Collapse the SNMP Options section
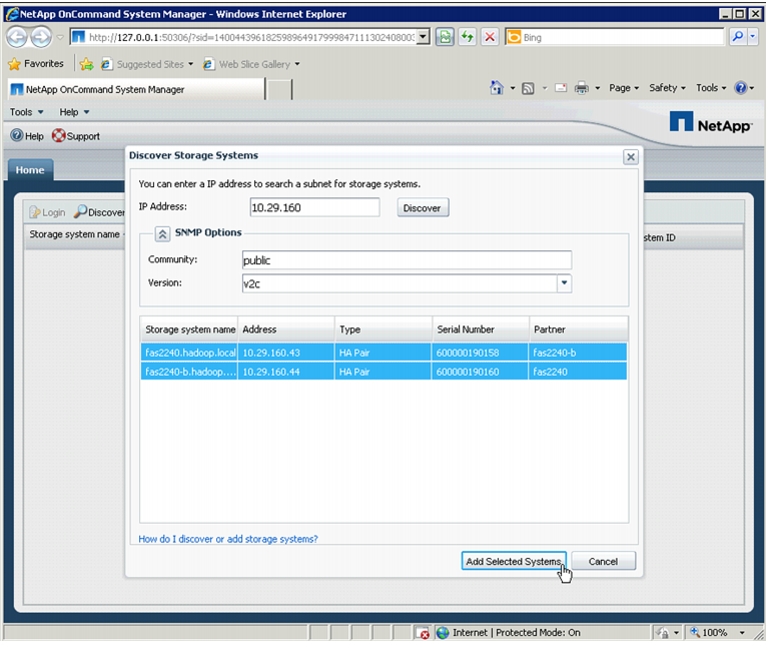Screen dimensions: 768x671 (162, 234)
